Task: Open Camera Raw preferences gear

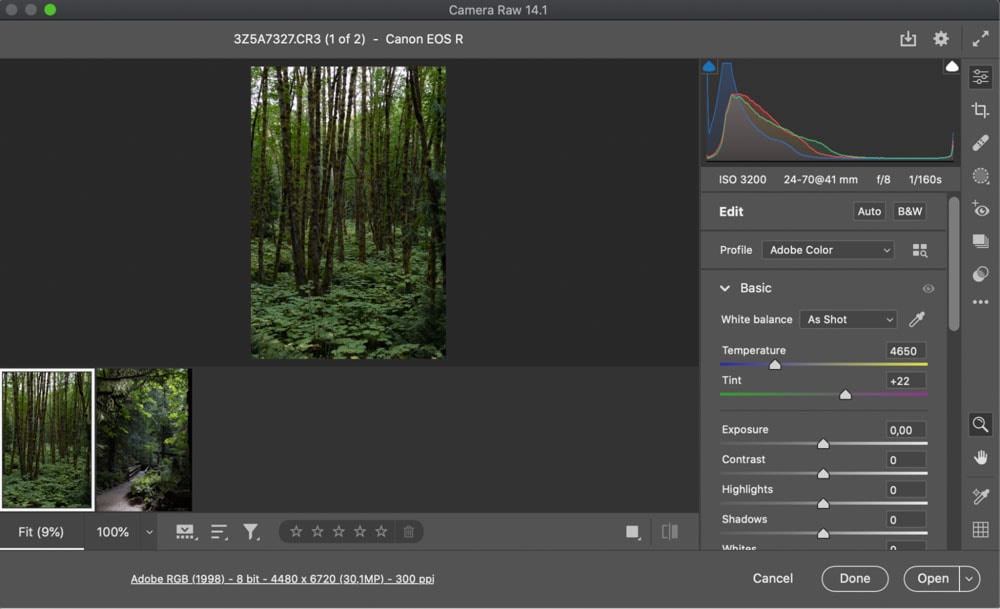Action: click(x=940, y=38)
